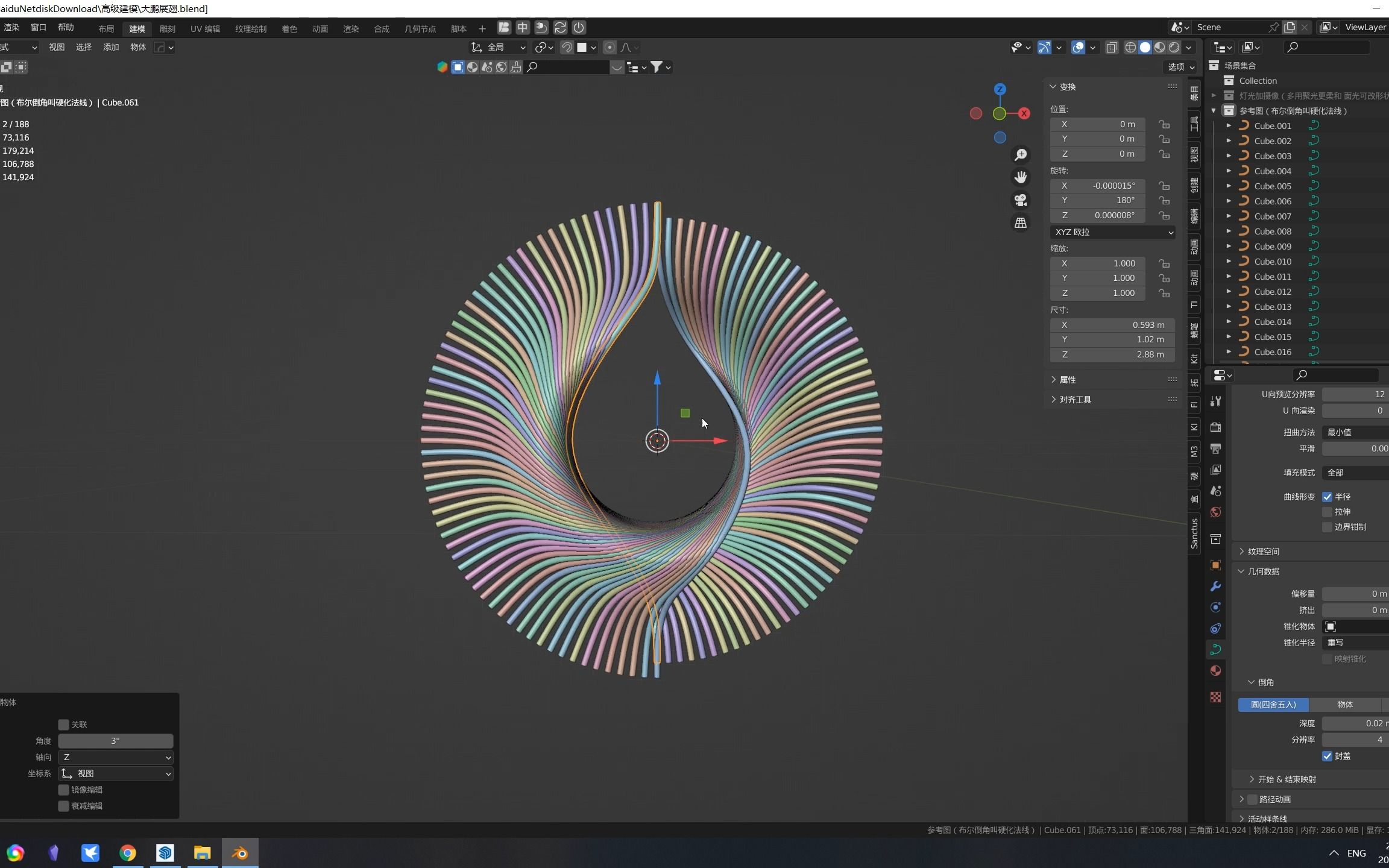The width and height of the screenshot is (1389, 868).
Task: Toggle the Location X lock icon
Action: (1164, 124)
